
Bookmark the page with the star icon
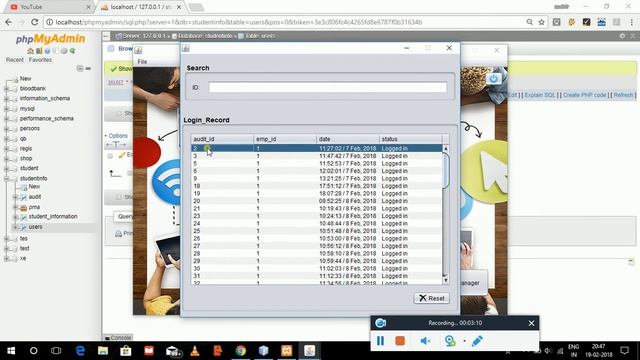coord(542,22)
